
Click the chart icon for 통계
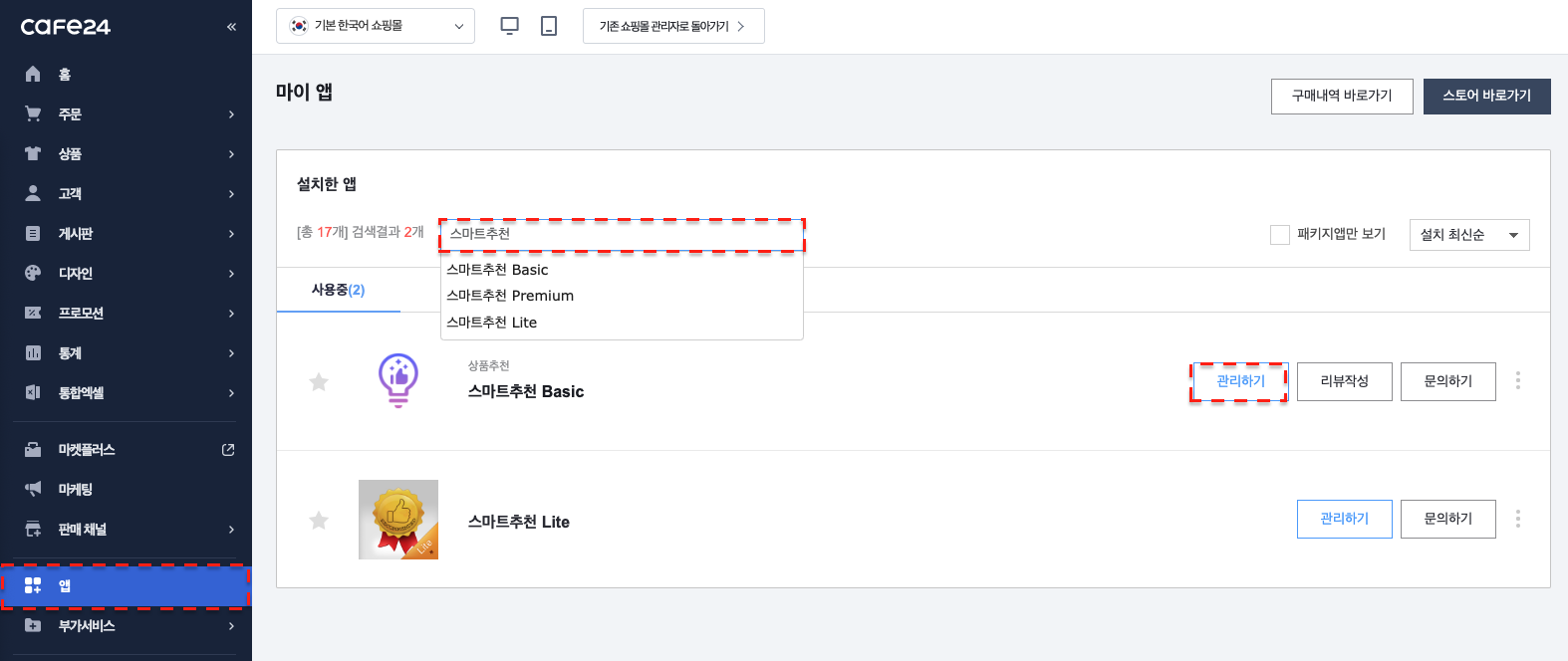pos(33,352)
